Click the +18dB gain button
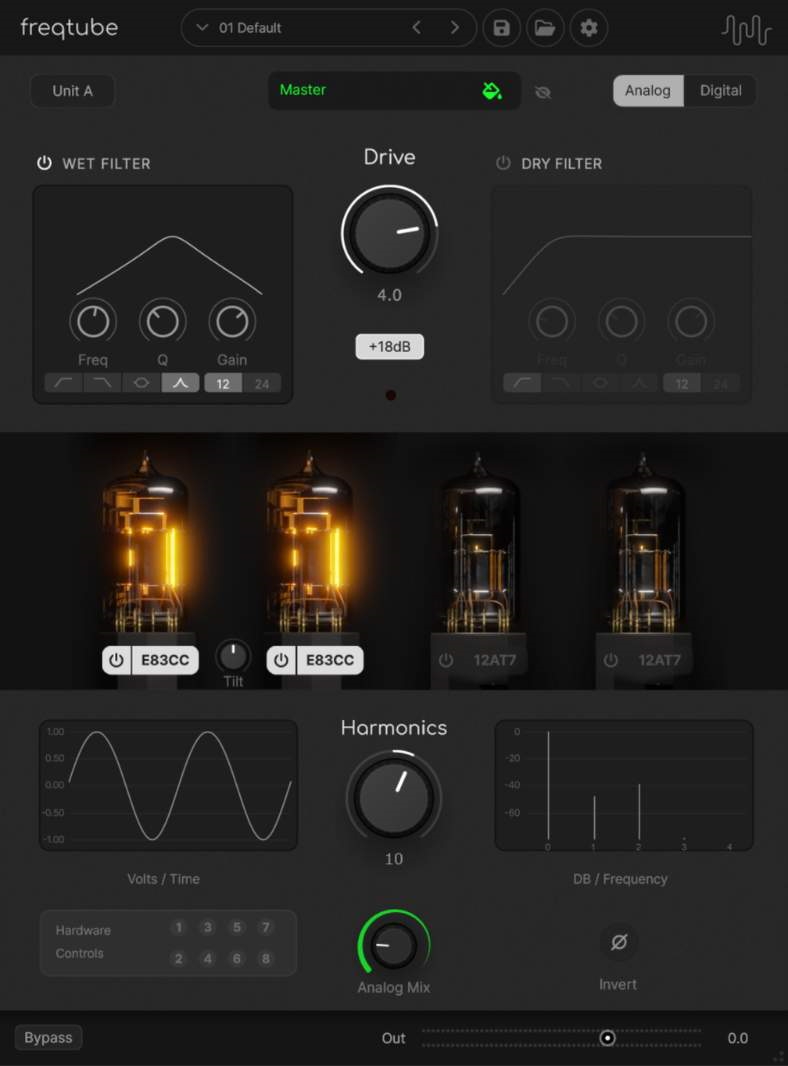 [390, 347]
